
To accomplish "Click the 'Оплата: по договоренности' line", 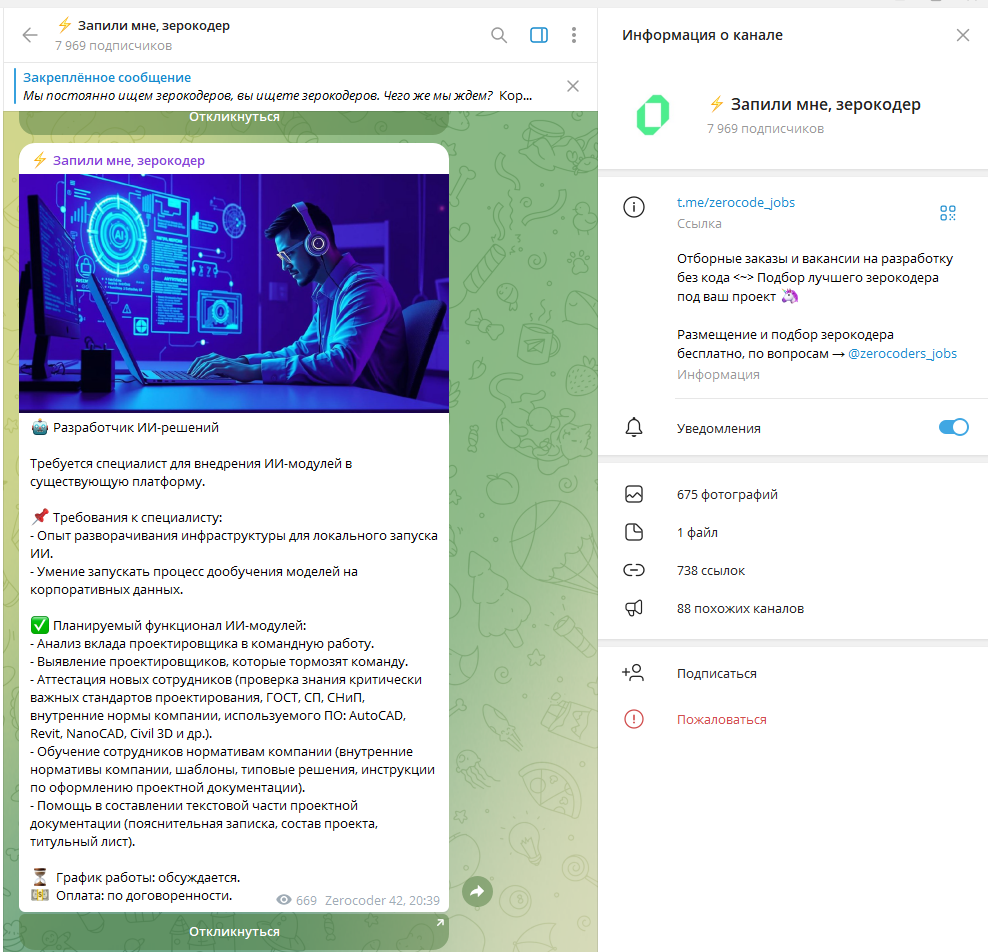I will coord(144,896).
